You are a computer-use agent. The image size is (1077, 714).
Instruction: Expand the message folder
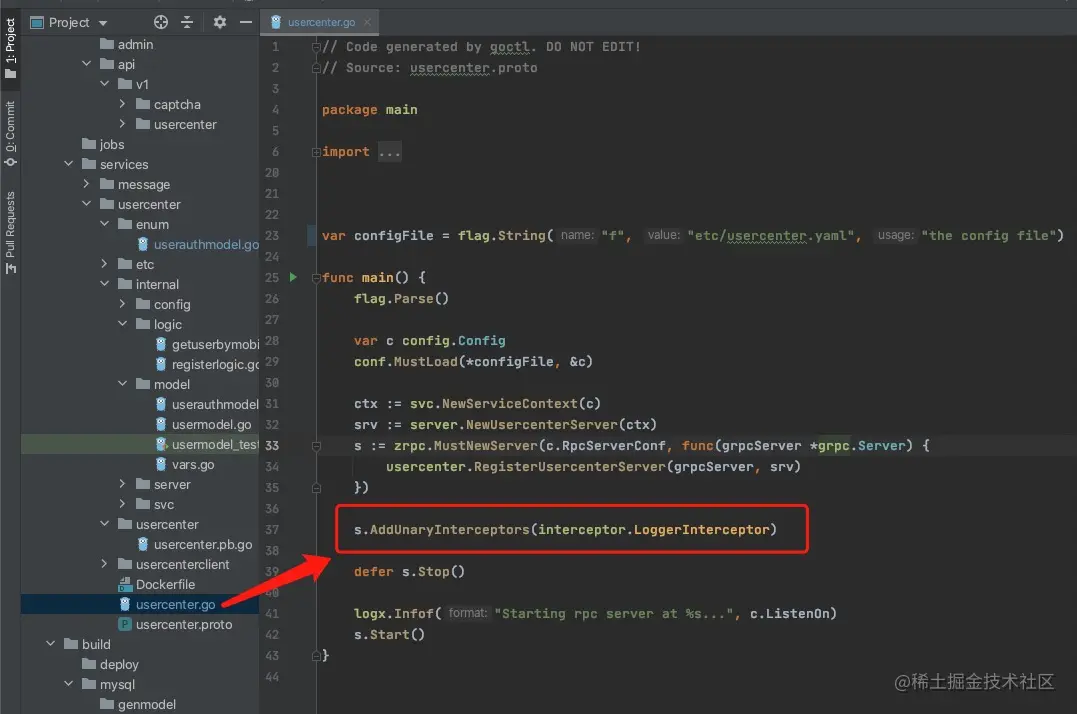point(87,184)
